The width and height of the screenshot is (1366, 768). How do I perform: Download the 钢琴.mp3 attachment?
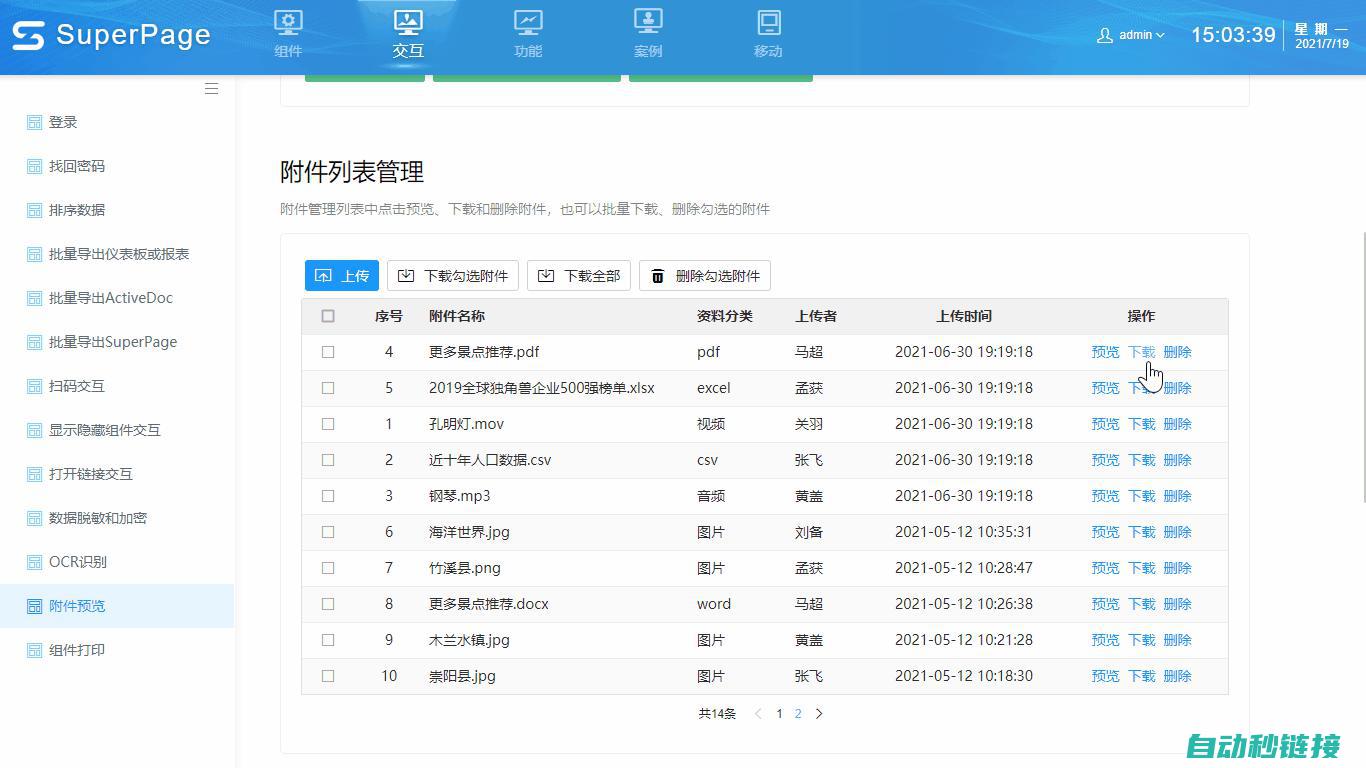[x=1141, y=496]
